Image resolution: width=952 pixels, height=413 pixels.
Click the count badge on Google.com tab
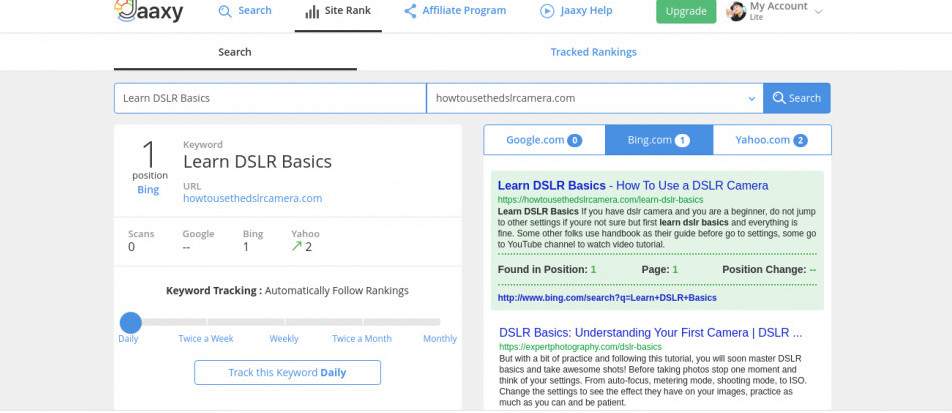click(x=574, y=141)
